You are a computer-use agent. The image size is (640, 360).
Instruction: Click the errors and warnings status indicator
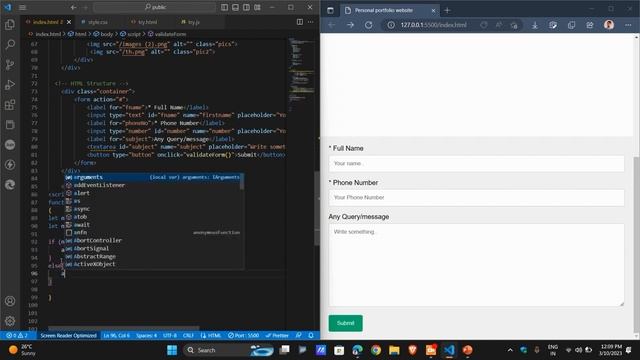point(17,336)
